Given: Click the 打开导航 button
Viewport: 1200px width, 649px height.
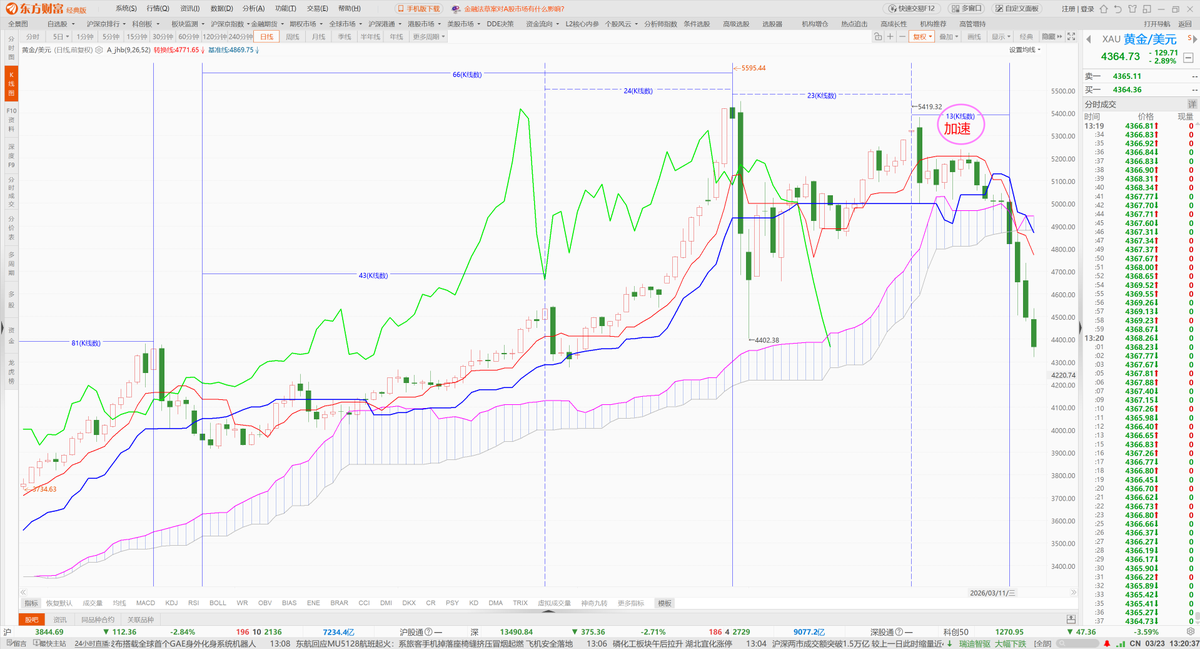Looking at the screenshot, I should pos(1156,22).
